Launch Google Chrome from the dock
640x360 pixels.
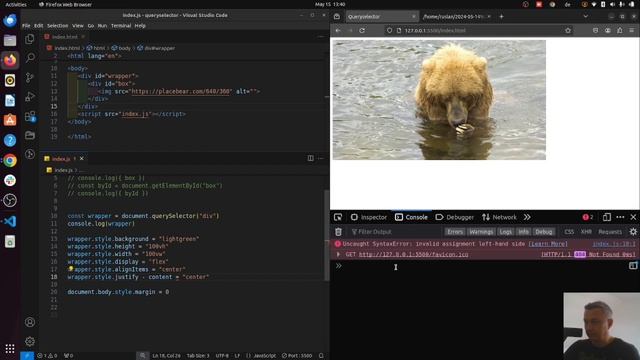tap(10, 160)
